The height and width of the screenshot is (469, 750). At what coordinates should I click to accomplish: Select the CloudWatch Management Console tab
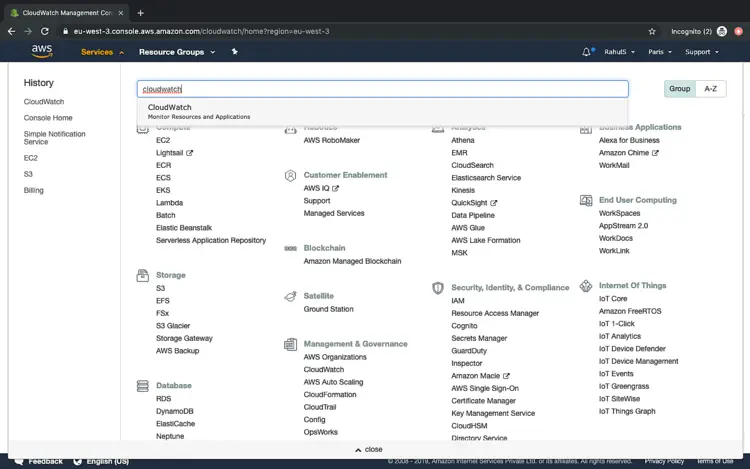click(66, 13)
